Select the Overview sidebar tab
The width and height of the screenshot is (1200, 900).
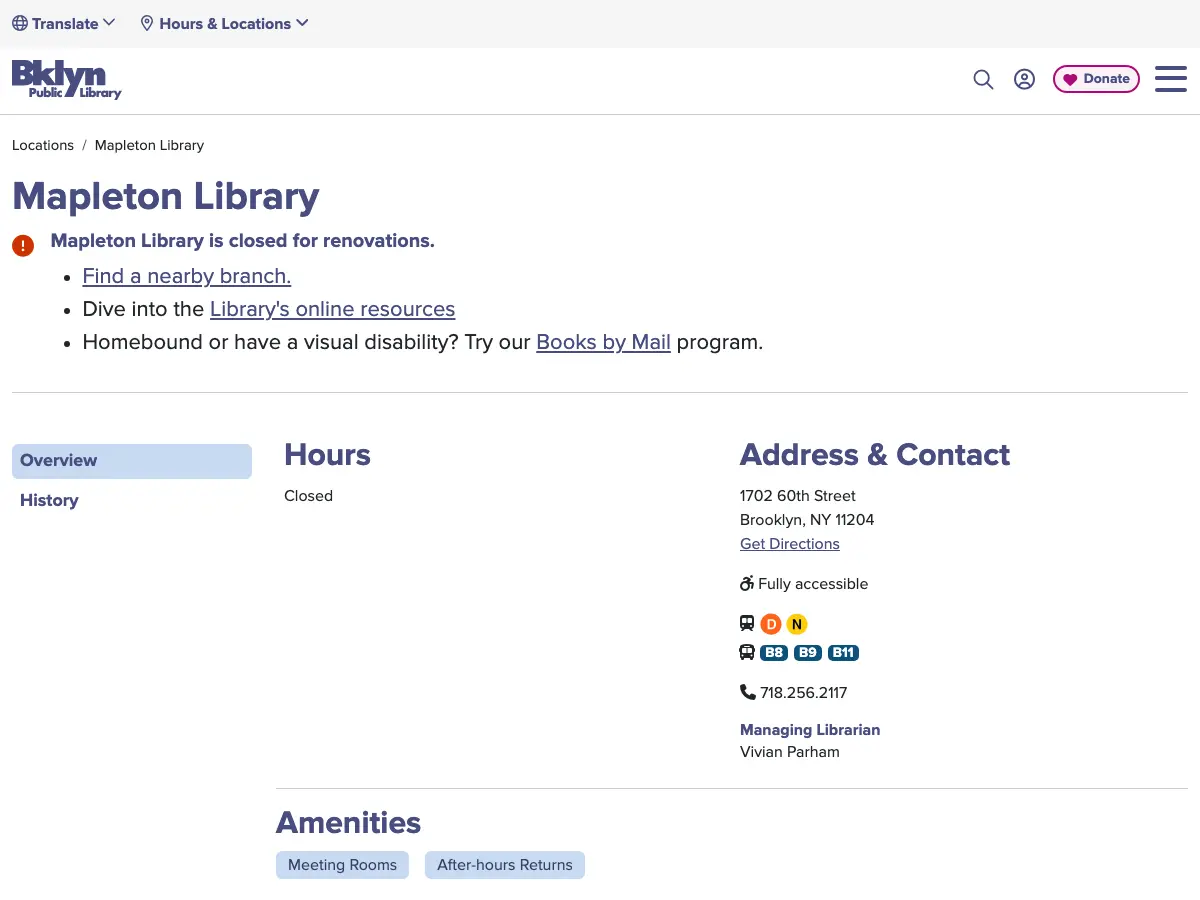tap(132, 461)
